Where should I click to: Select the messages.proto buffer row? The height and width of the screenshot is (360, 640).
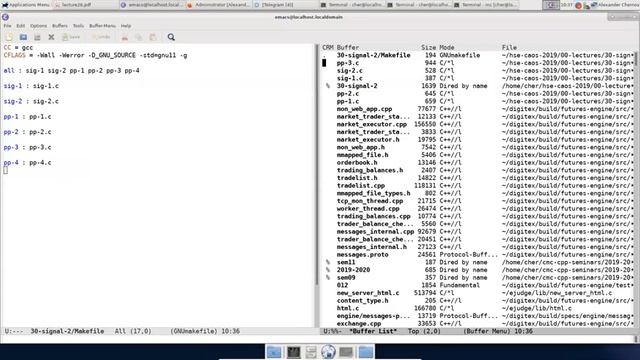478,254
